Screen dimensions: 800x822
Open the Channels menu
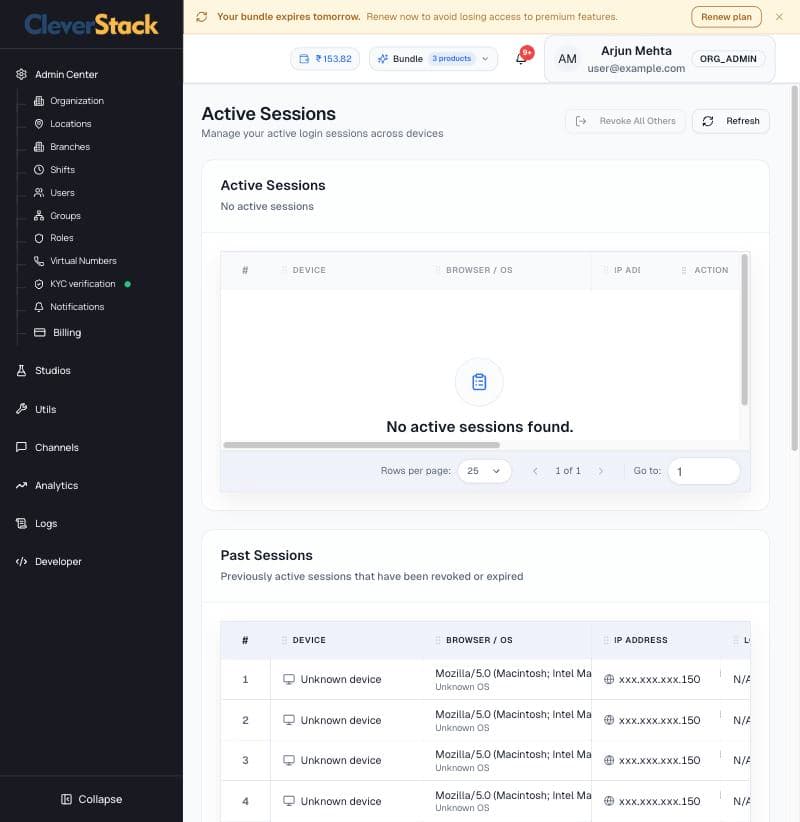[57, 447]
